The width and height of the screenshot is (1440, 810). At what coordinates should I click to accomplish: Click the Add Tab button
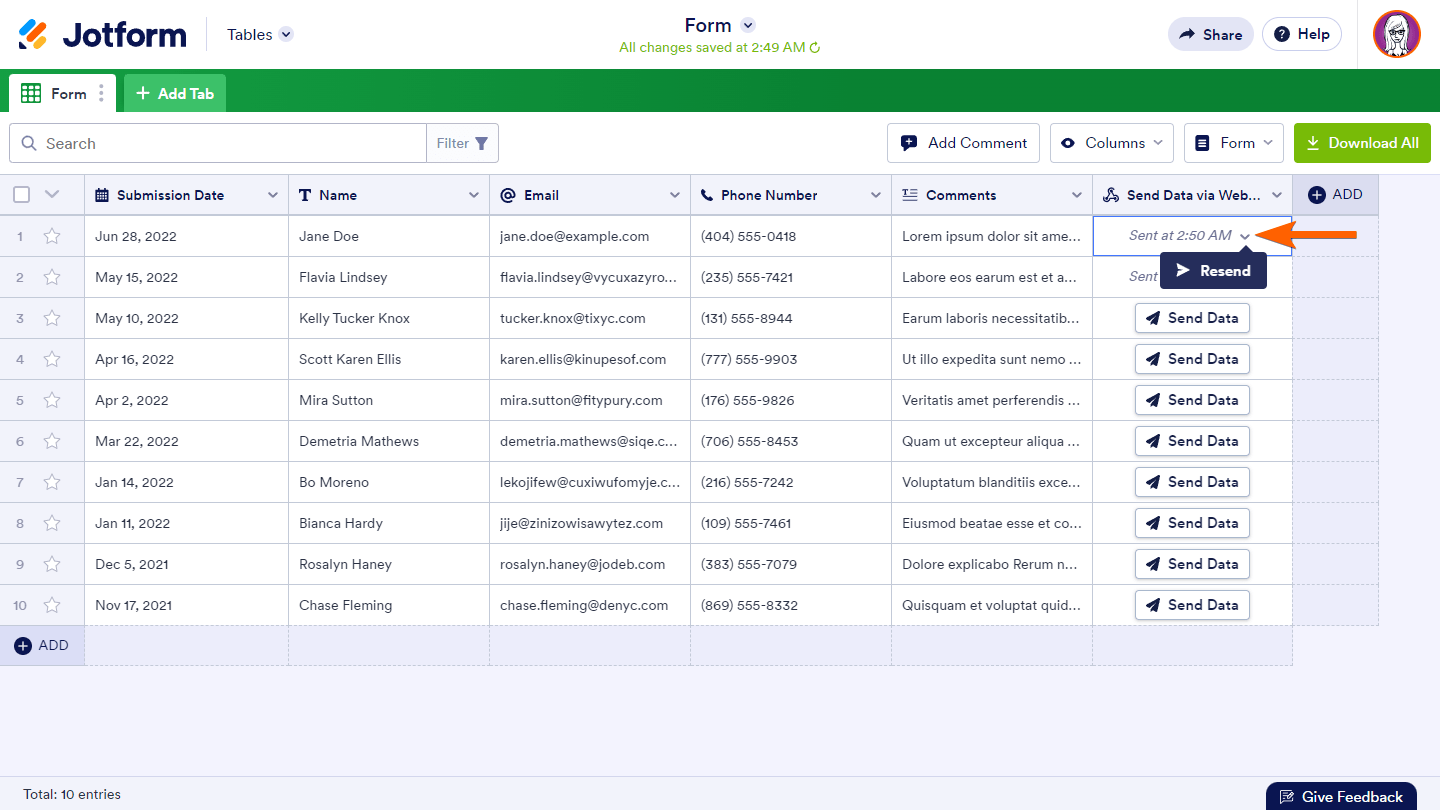tap(175, 94)
